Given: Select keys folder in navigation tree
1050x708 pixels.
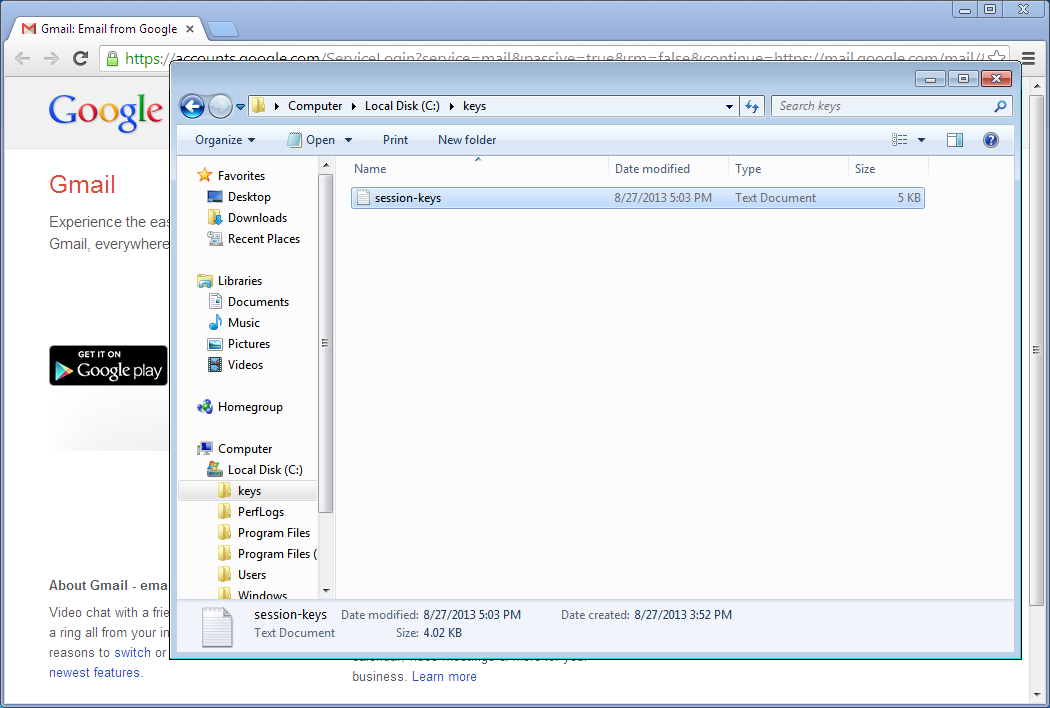Looking at the screenshot, I should pos(249,491).
